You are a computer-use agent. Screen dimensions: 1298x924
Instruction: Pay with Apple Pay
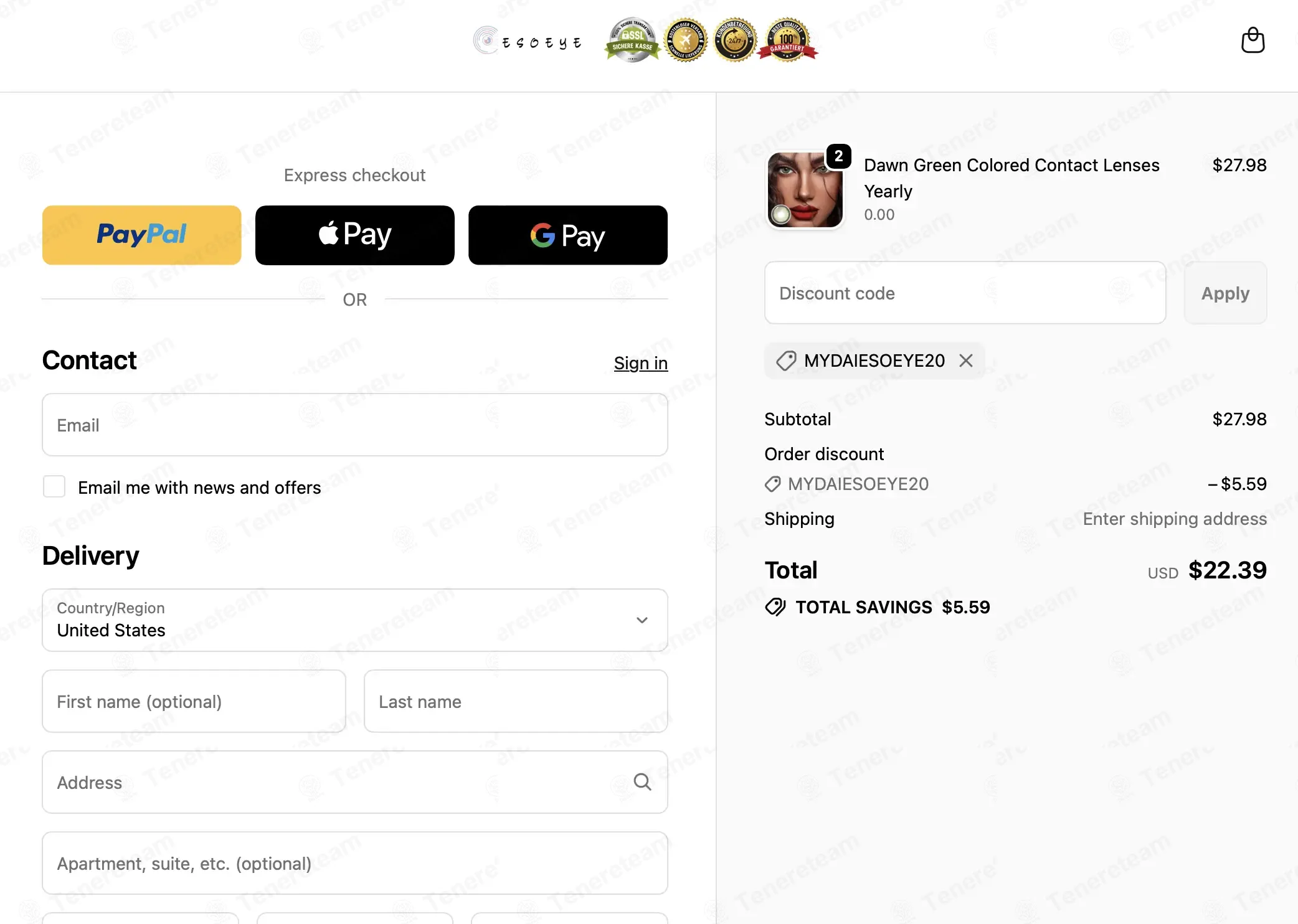[354, 235]
